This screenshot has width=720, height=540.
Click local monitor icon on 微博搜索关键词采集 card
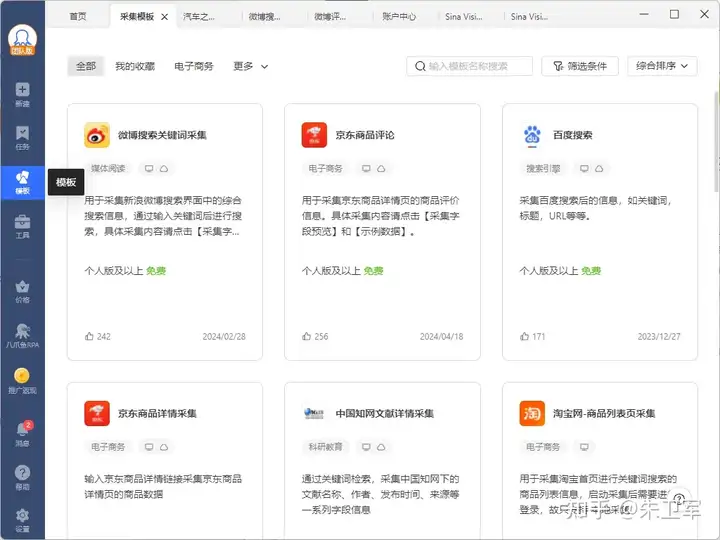click(149, 169)
